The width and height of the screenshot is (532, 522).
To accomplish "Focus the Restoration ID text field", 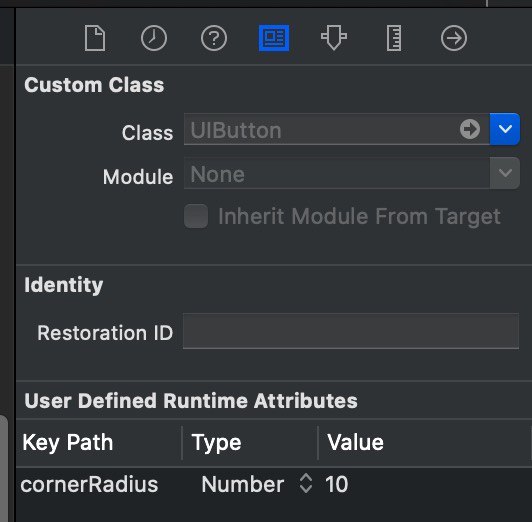I will point(351,331).
